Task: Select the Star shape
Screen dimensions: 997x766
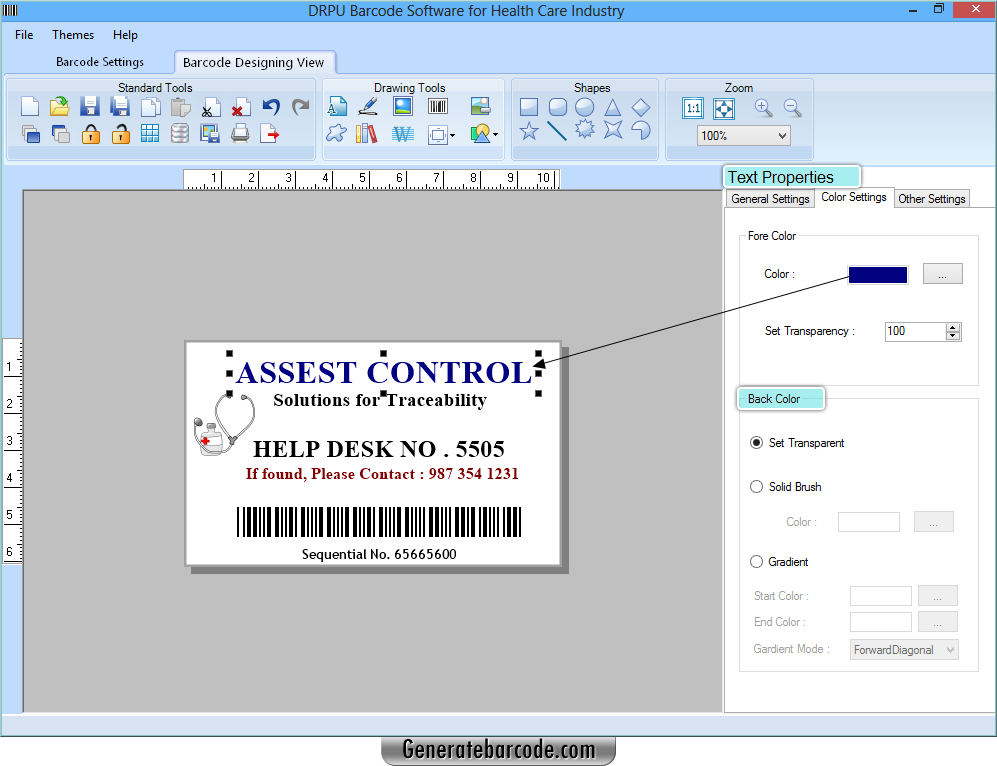Action: click(x=529, y=131)
